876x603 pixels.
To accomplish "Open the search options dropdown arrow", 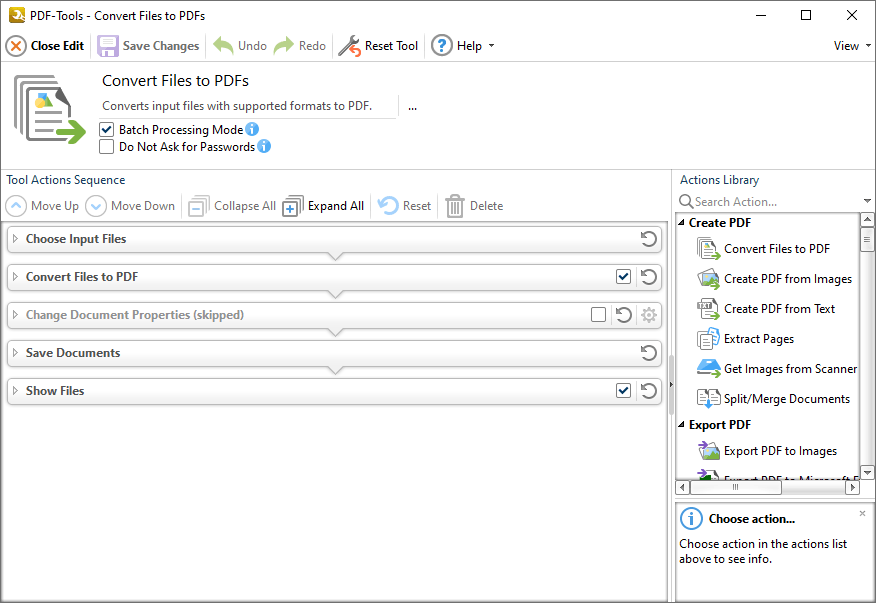I will [x=867, y=201].
